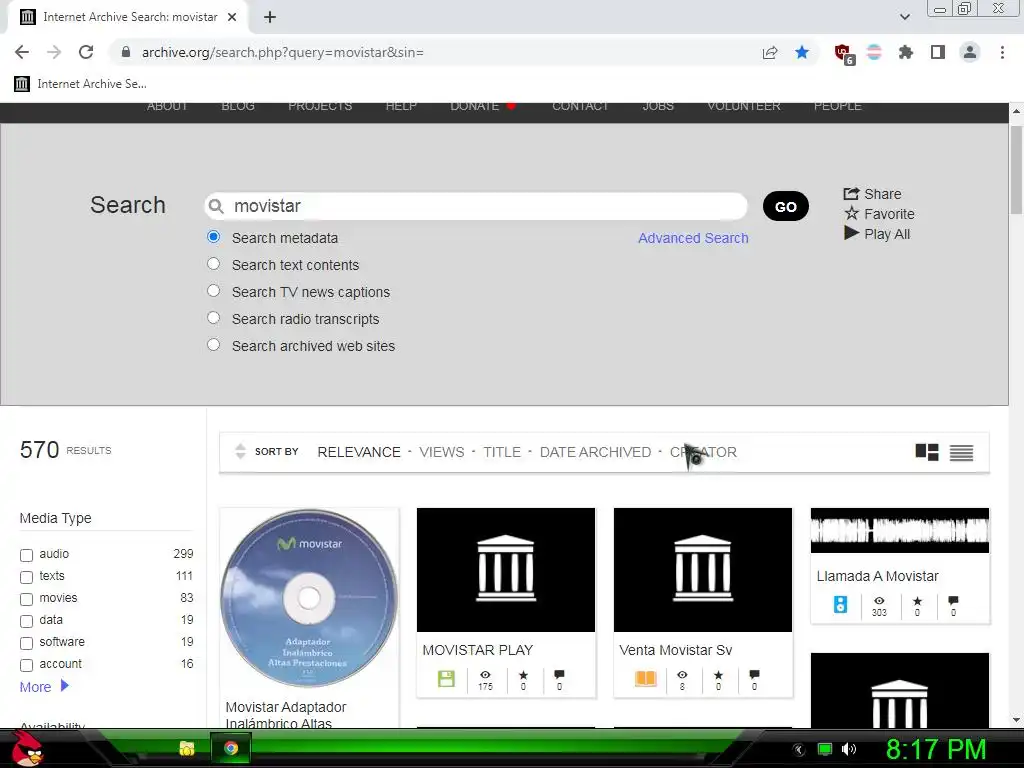Sort results by VIEWS
This screenshot has height=768, width=1024.
[x=441, y=452]
